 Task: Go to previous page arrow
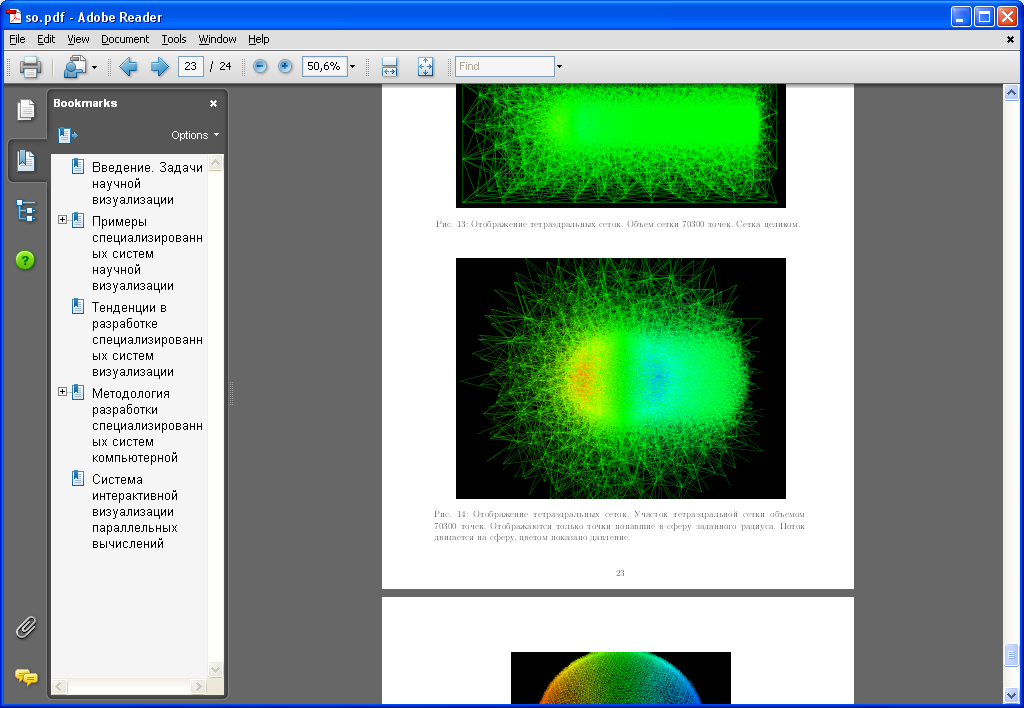click(x=129, y=67)
